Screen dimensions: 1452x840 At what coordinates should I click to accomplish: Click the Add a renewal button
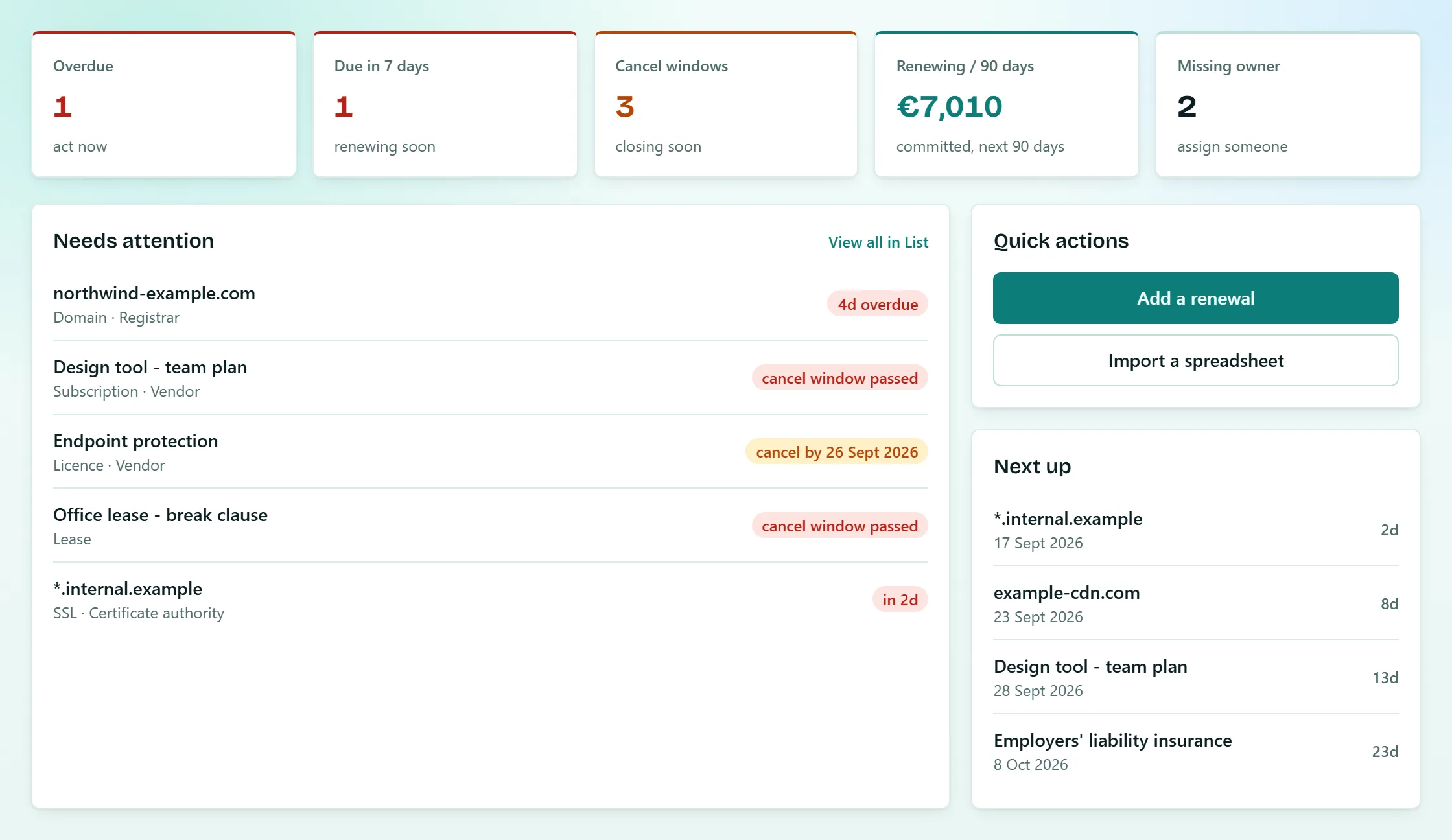[1195, 298]
